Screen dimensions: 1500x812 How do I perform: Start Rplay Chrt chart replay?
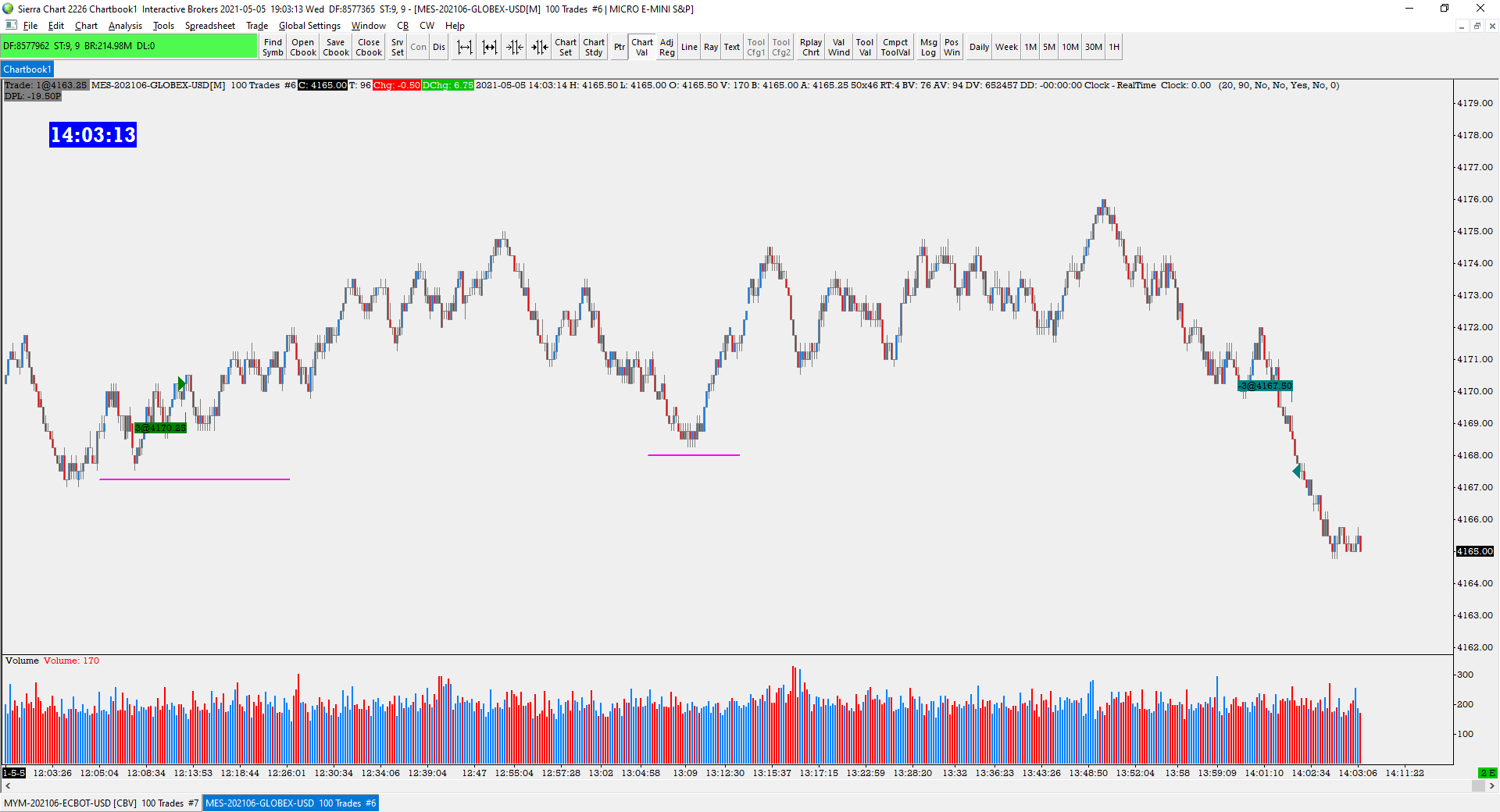(811, 47)
